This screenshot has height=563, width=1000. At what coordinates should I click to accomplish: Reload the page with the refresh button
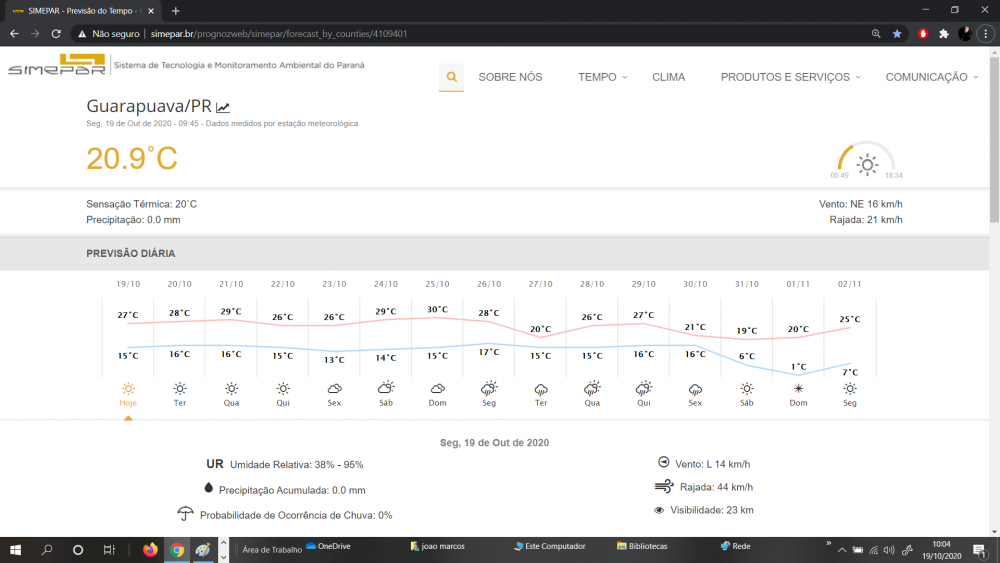[58, 33]
